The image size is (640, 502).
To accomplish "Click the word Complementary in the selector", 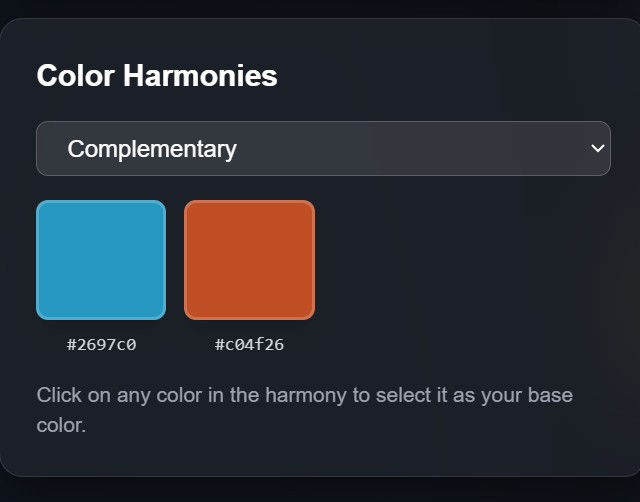I will click(152, 149).
